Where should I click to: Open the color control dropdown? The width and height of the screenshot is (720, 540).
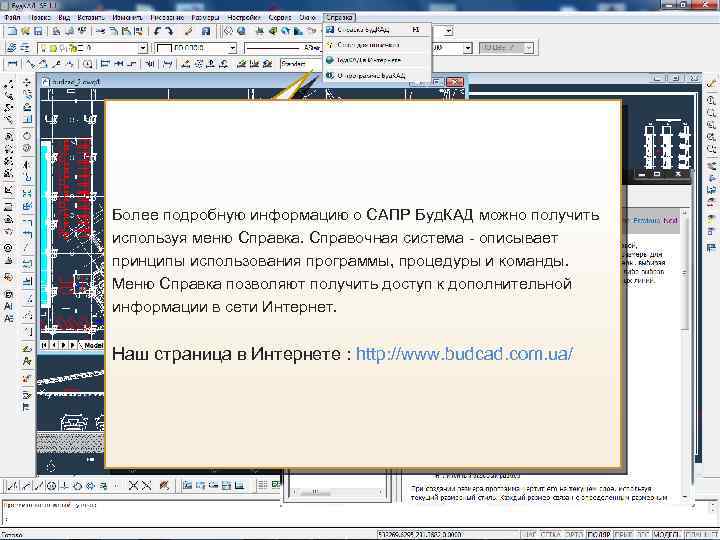pyautogui.click(x=233, y=48)
